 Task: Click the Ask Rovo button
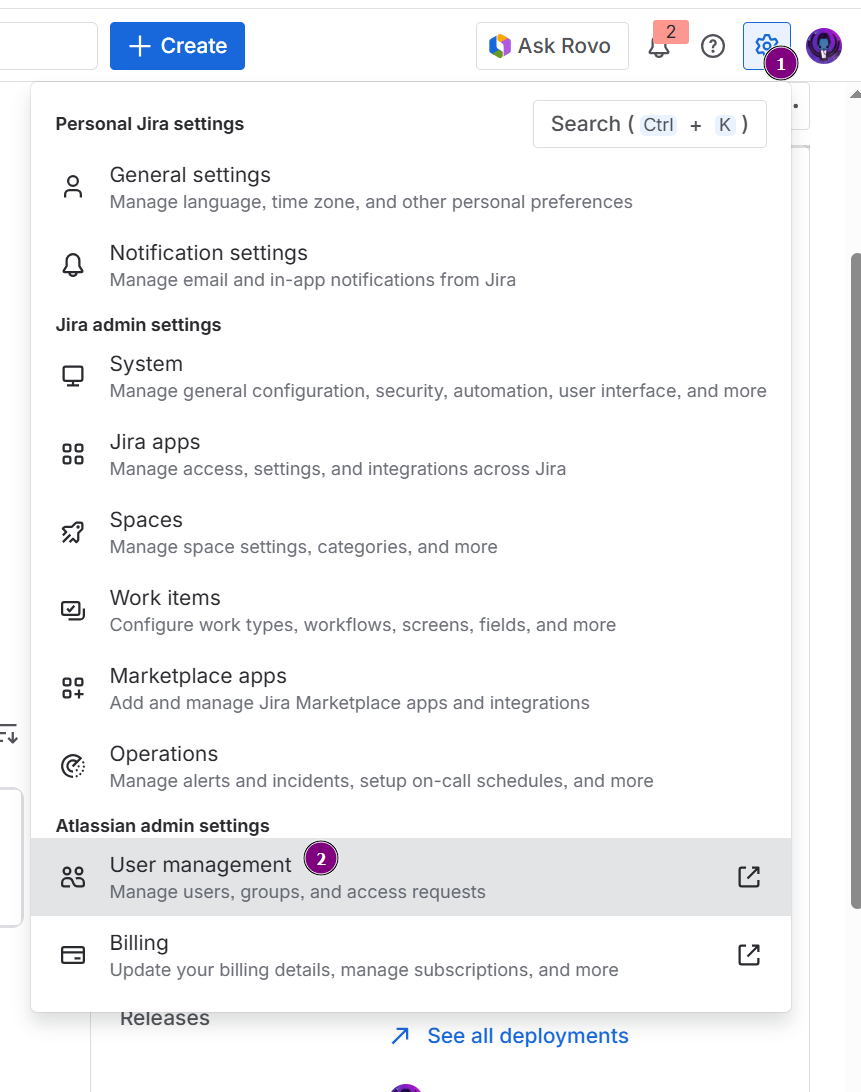[552, 45]
